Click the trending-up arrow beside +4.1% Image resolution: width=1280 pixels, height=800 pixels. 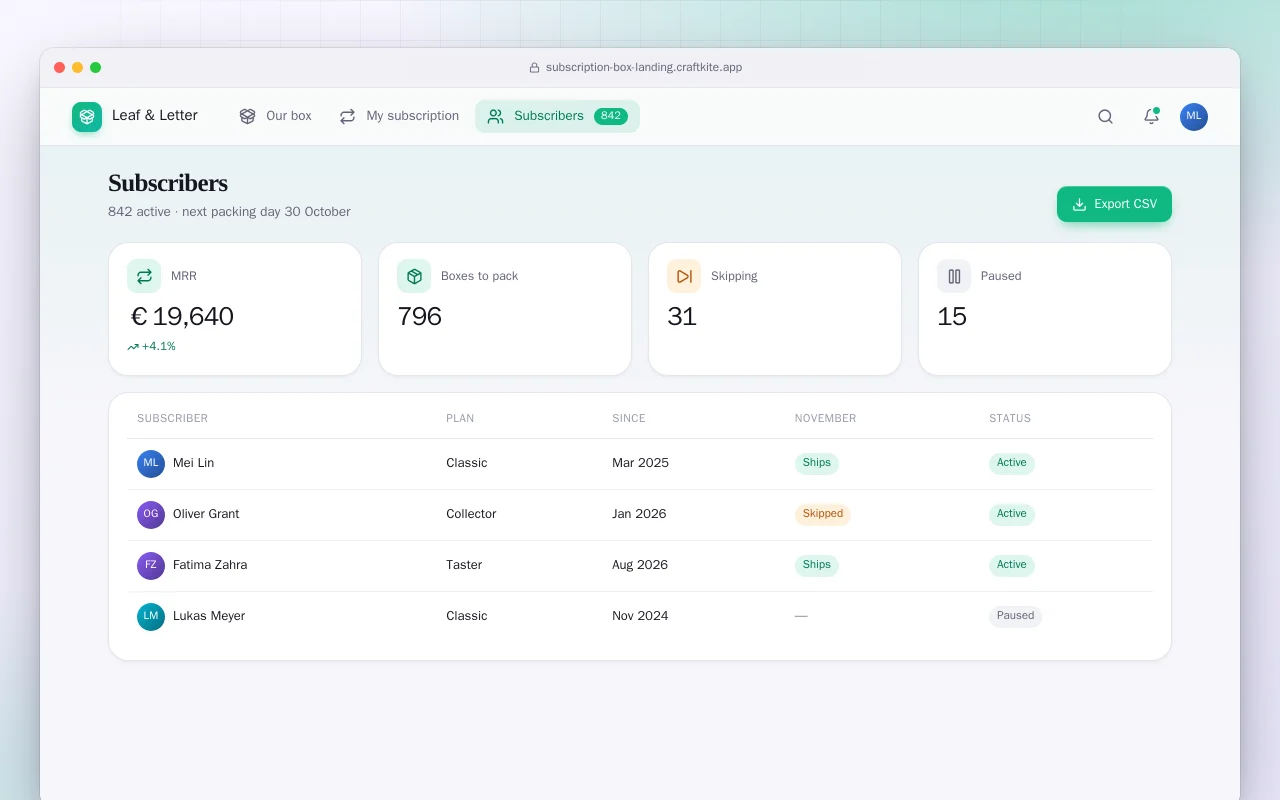tap(133, 347)
